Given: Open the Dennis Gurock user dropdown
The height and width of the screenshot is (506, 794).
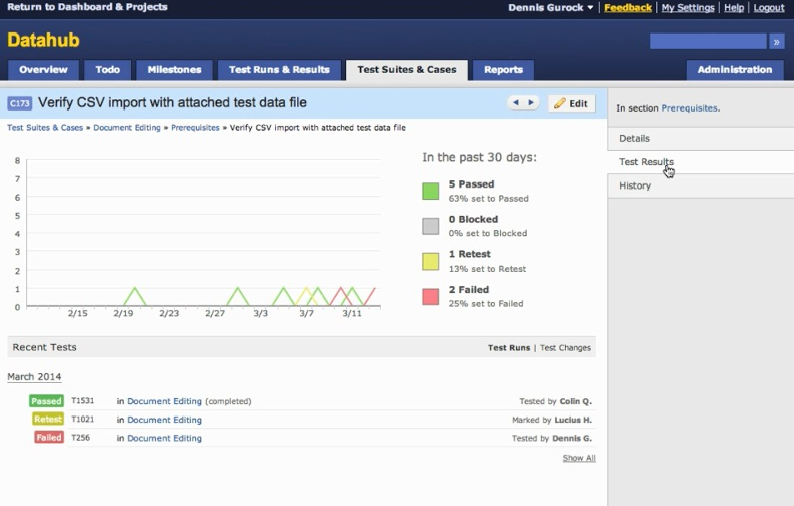Looking at the screenshot, I should pyautogui.click(x=550, y=8).
